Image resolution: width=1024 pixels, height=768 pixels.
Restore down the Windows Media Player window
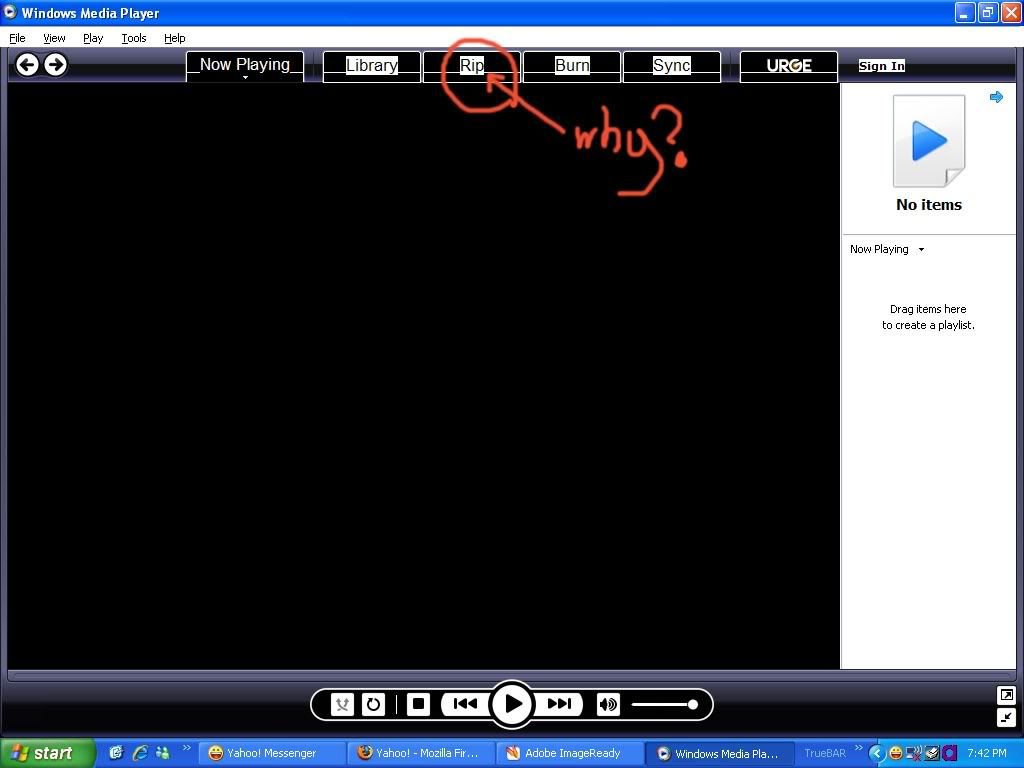(988, 12)
